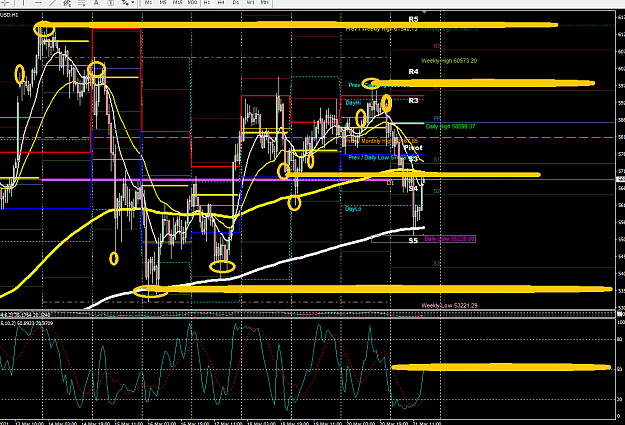Click the 'Weekly High 60573.20' label
This screenshot has height=425, width=625.
click(x=449, y=61)
